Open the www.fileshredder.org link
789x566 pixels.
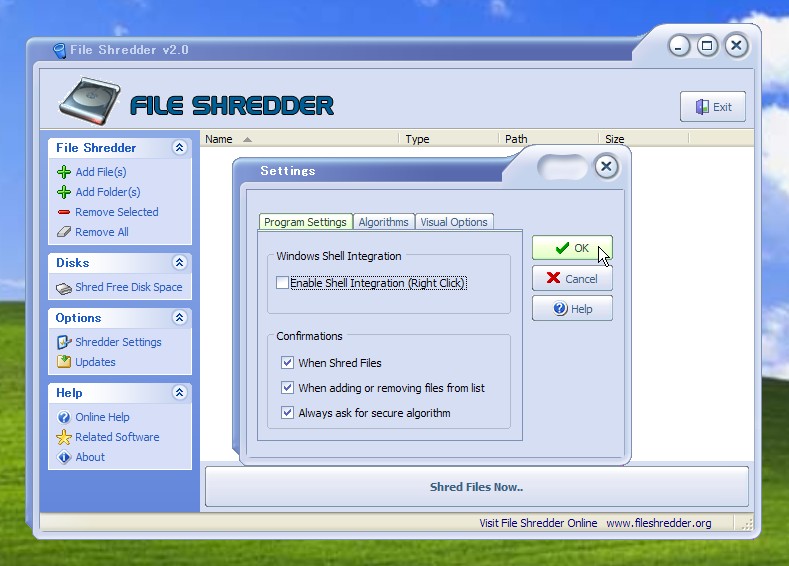click(x=659, y=523)
